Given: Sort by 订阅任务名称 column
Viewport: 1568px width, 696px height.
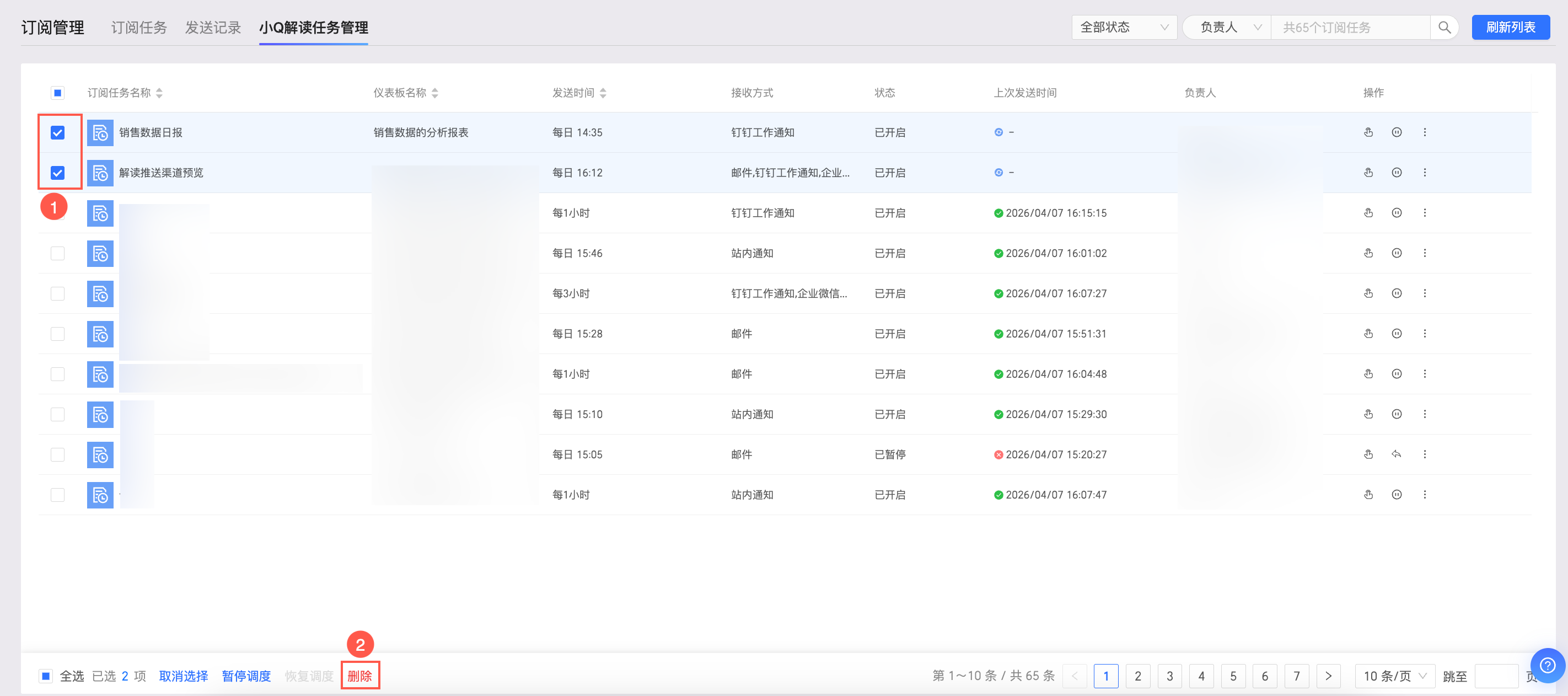Looking at the screenshot, I should click(x=159, y=93).
